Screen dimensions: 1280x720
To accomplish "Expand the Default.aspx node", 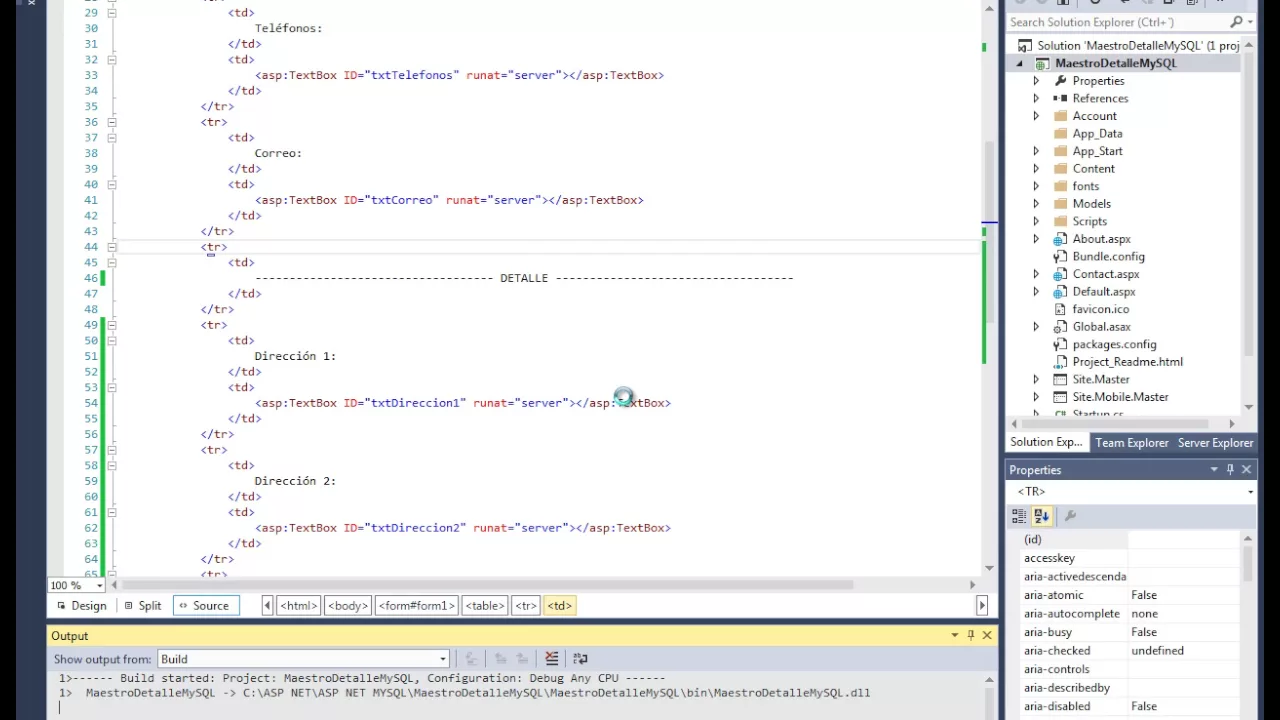I will pos(1036,292).
